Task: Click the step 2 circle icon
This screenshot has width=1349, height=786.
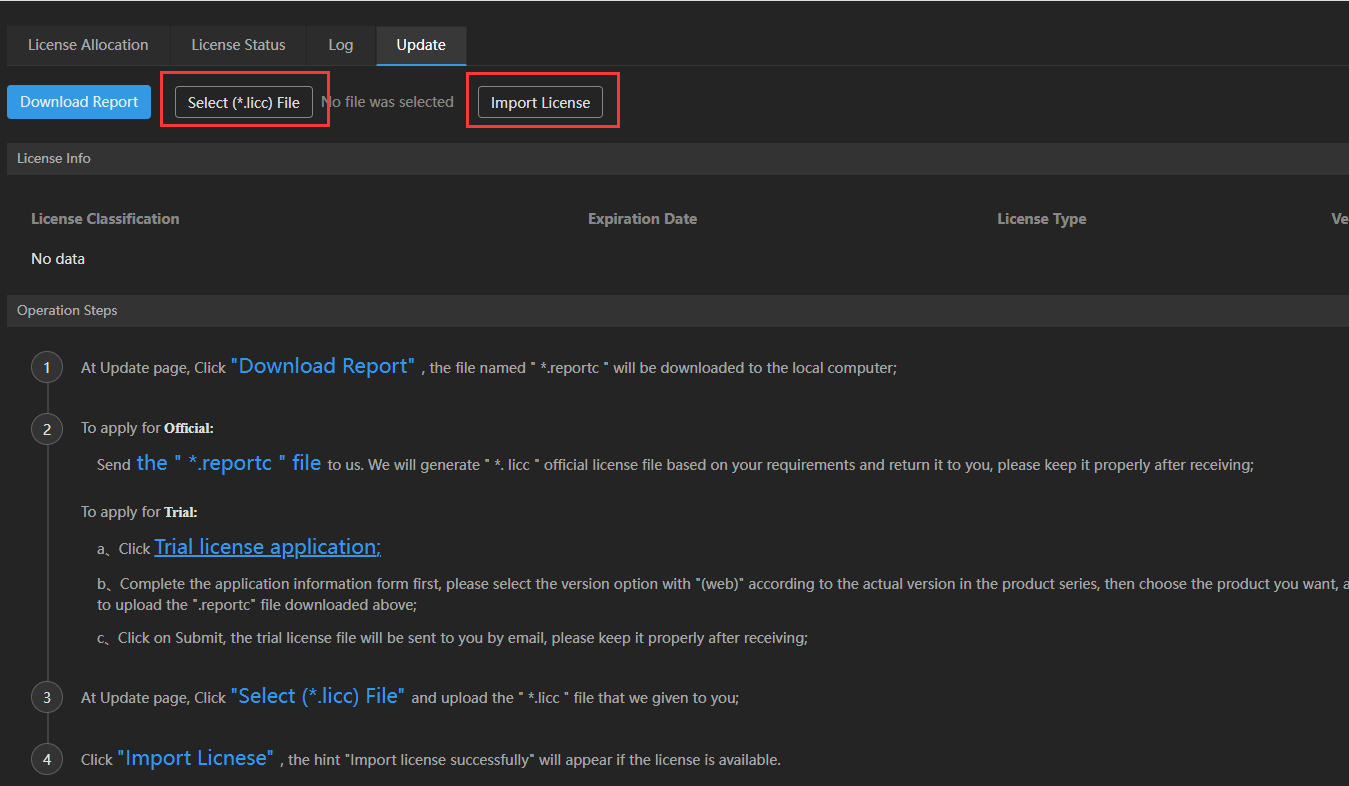Action: pos(47,429)
